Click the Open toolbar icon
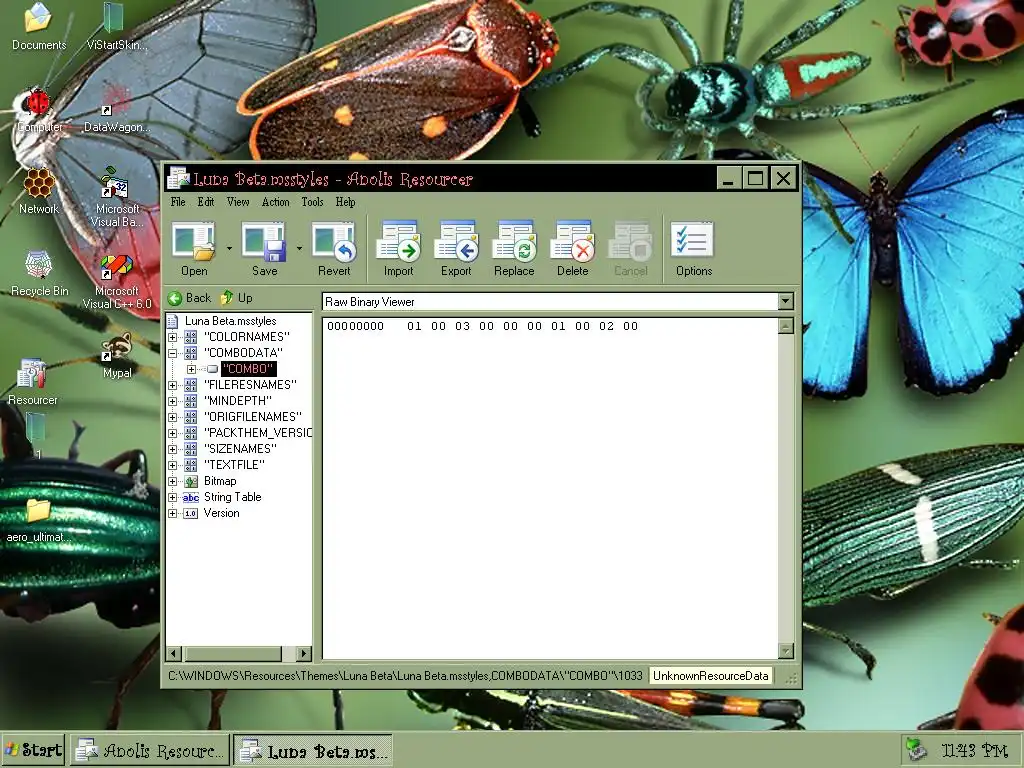This screenshot has width=1024, height=768. pyautogui.click(x=194, y=249)
